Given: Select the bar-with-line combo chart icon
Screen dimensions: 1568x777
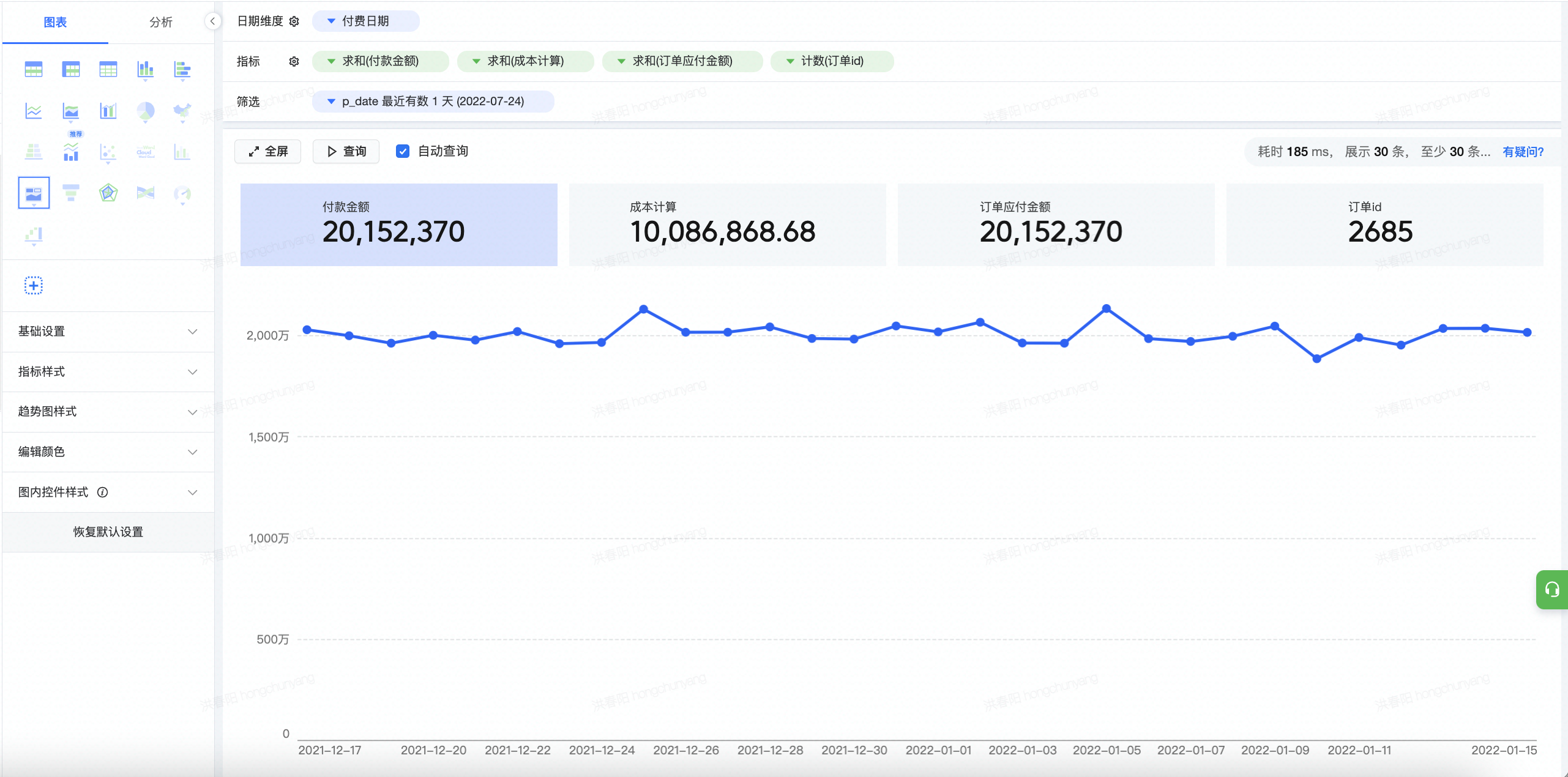Looking at the screenshot, I should (108, 111).
